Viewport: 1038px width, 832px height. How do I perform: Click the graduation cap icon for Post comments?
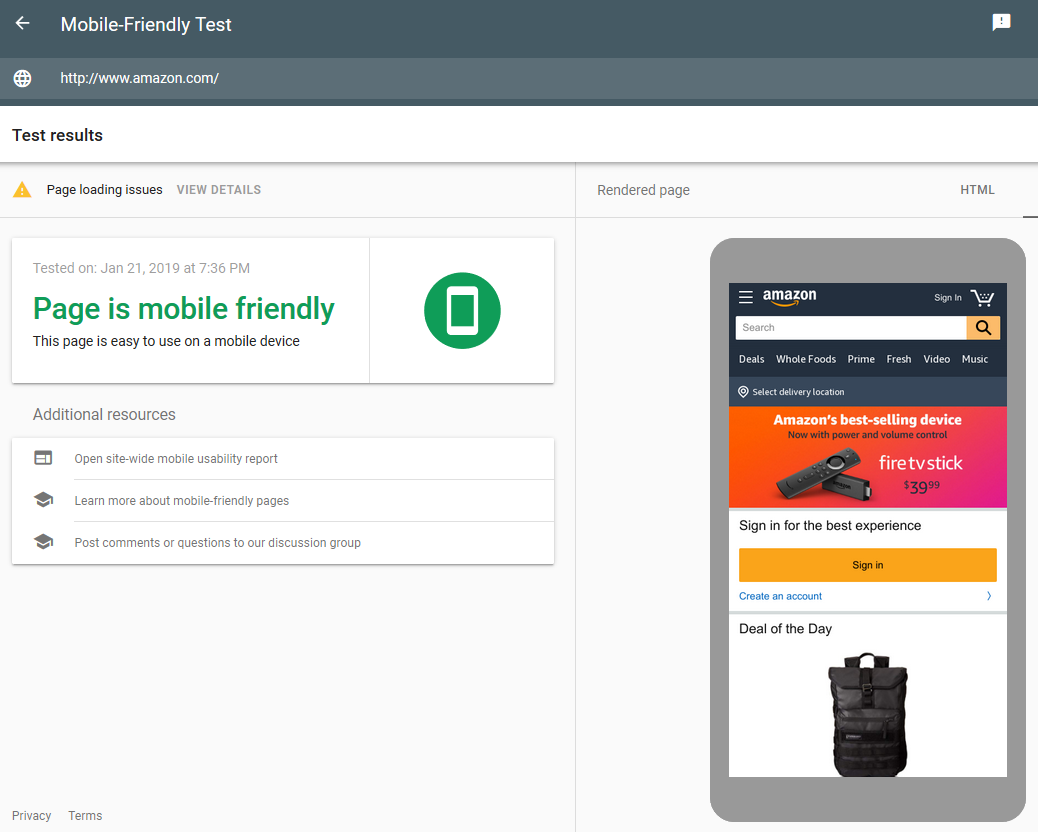44,542
